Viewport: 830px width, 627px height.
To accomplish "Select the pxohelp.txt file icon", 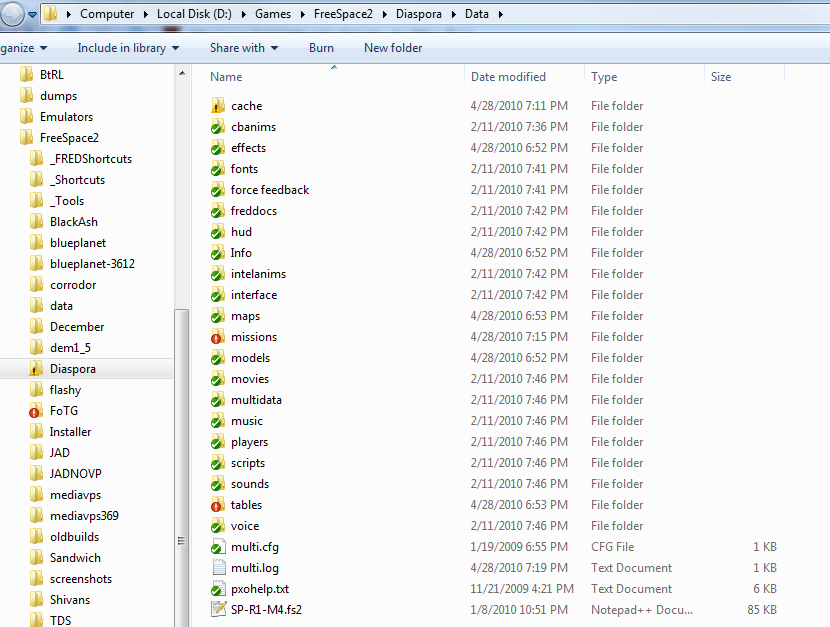I will pos(218,588).
